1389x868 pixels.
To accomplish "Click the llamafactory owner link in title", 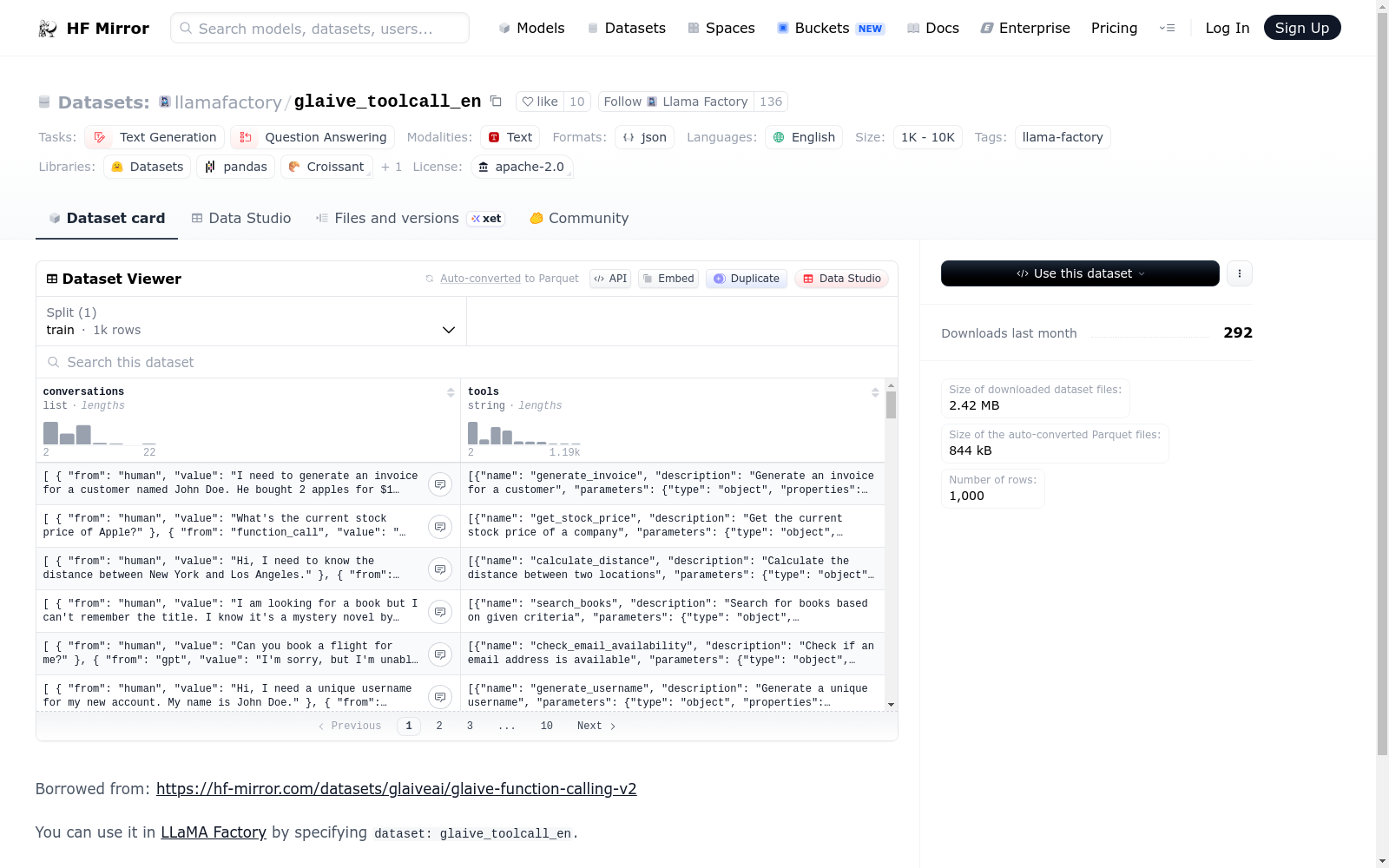I will (x=227, y=102).
